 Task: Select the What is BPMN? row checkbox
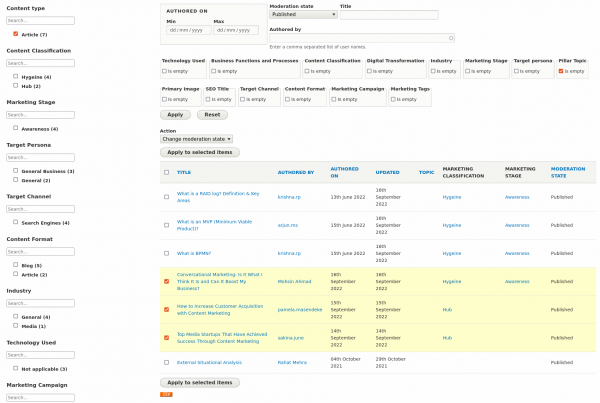coord(166,253)
